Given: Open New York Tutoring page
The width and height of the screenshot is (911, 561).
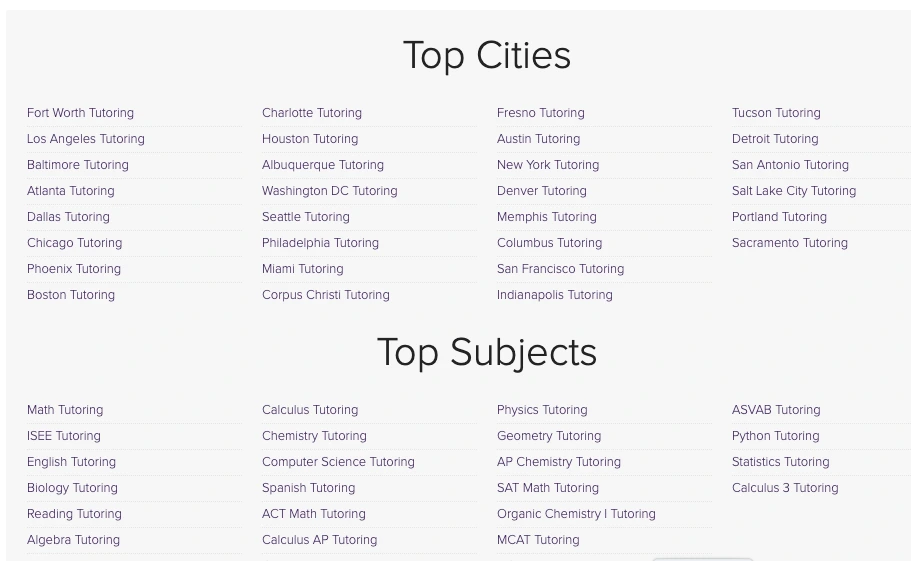Looking at the screenshot, I should coord(547,165).
